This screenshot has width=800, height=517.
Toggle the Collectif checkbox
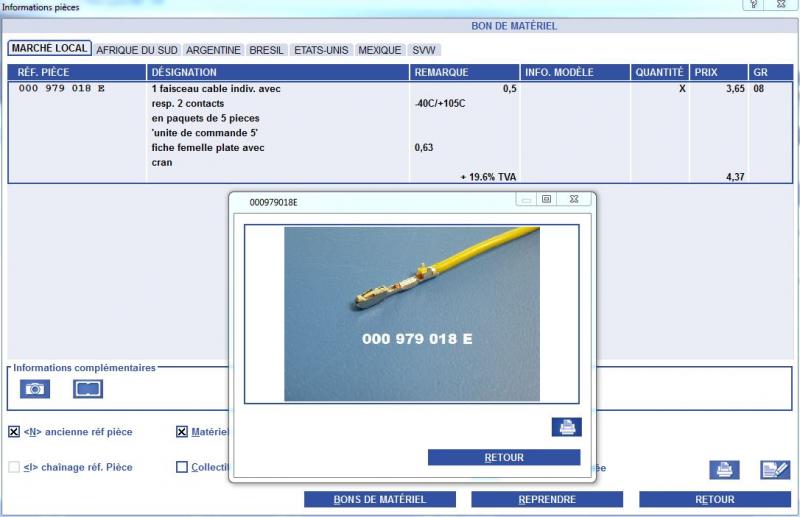click(x=182, y=467)
